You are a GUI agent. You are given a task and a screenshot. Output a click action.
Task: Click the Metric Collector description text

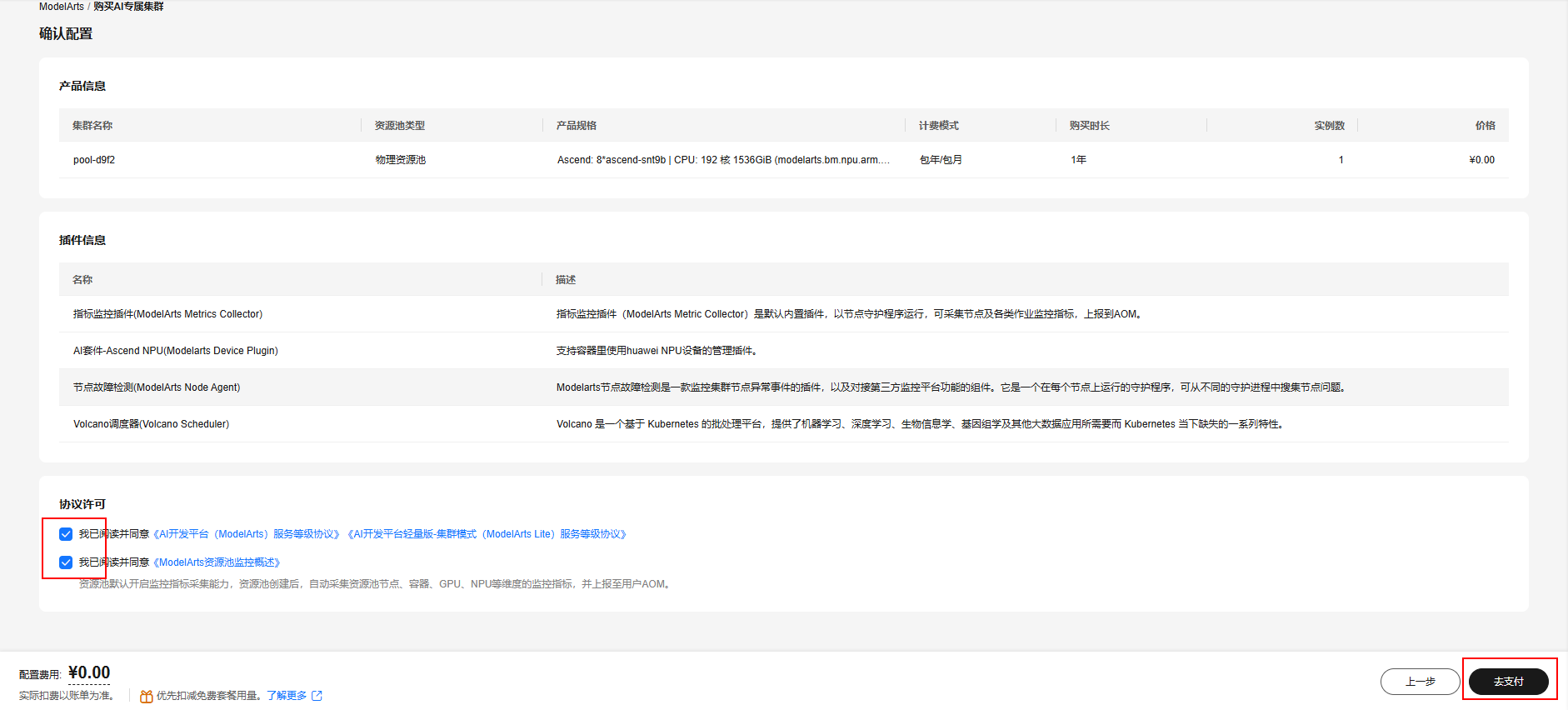(850, 314)
